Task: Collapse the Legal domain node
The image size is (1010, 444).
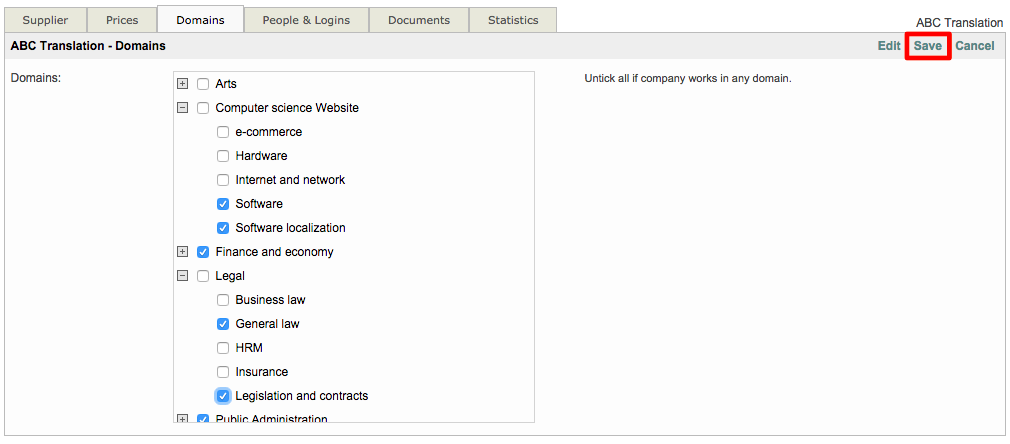Action: click(x=182, y=276)
